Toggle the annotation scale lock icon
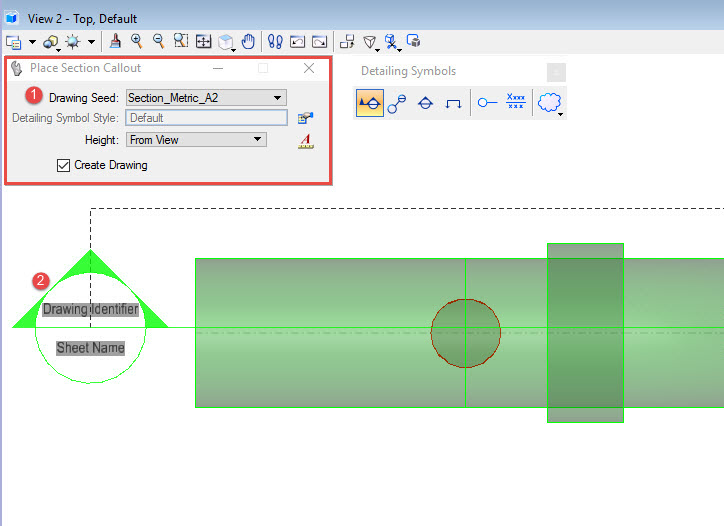The image size is (724, 526). 306,141
